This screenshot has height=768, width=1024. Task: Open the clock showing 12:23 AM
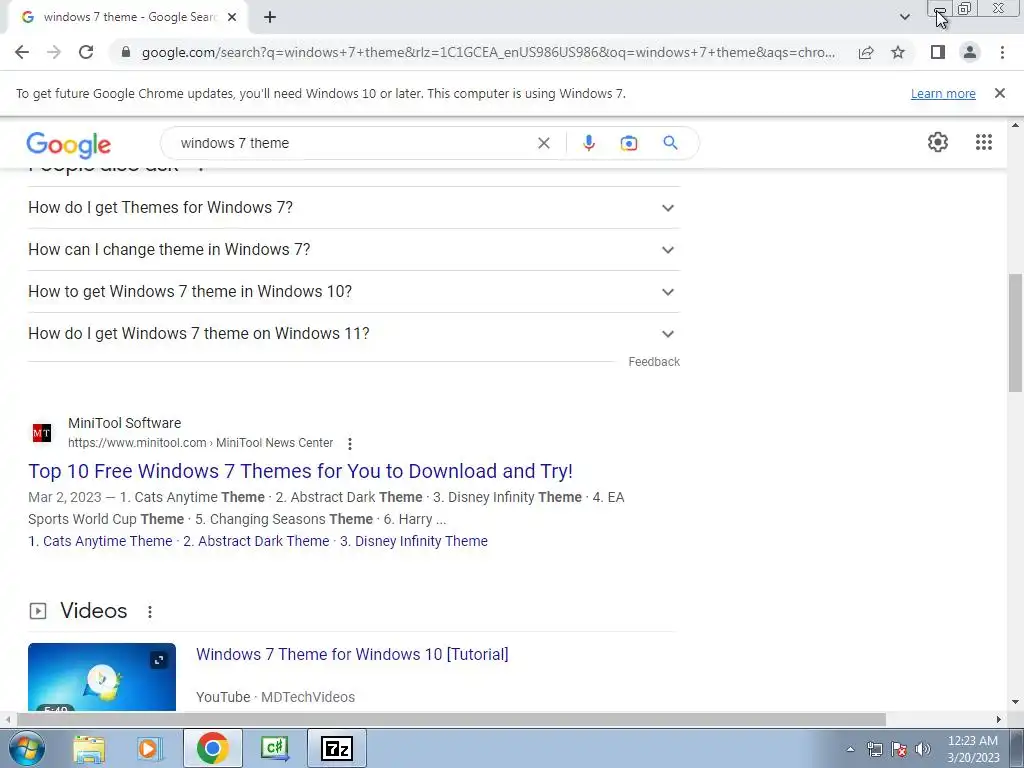pyautogui.click(x=973, y=749)
